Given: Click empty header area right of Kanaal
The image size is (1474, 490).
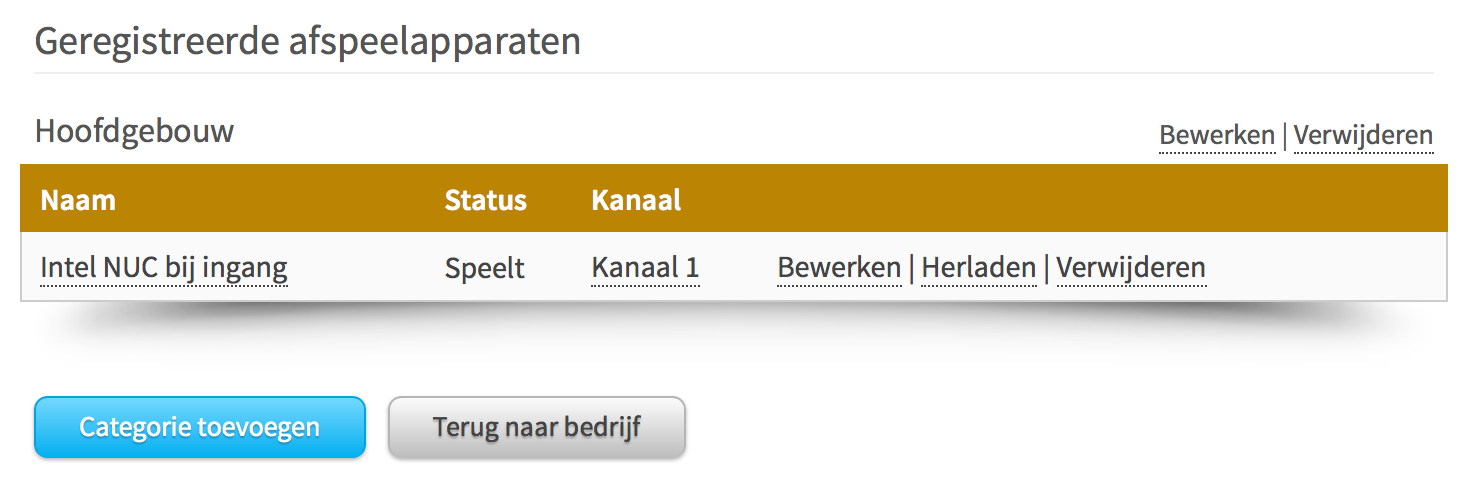Looking at the screenshot, I should (x=1050, y=200).
